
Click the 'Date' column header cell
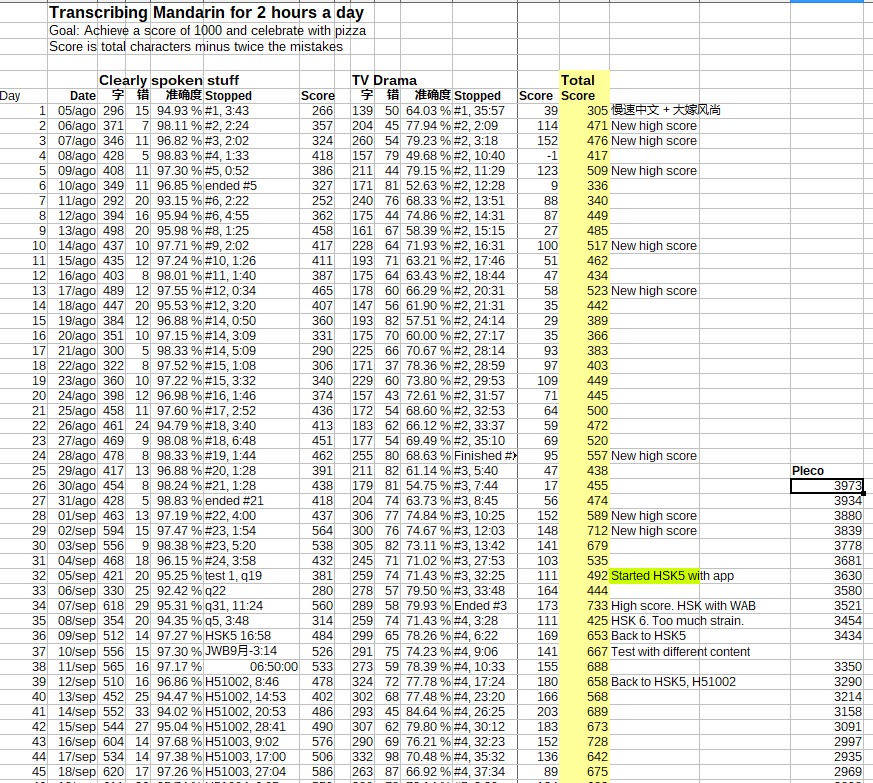tap(82, 96)
